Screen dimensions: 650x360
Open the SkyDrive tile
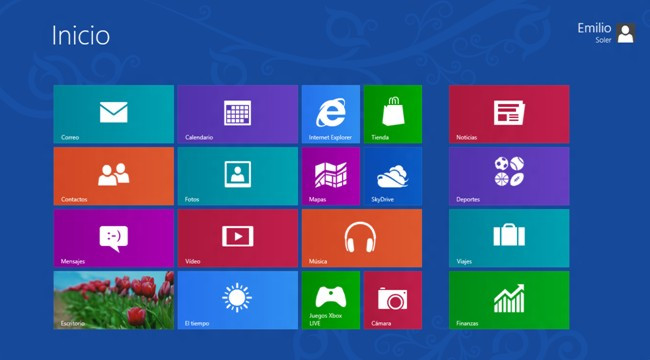click(393, 176)
